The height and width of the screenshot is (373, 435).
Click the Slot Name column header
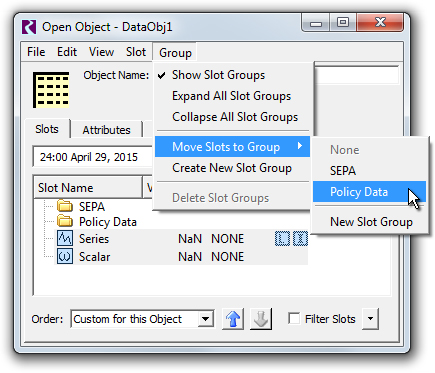(x=88, y=188)
